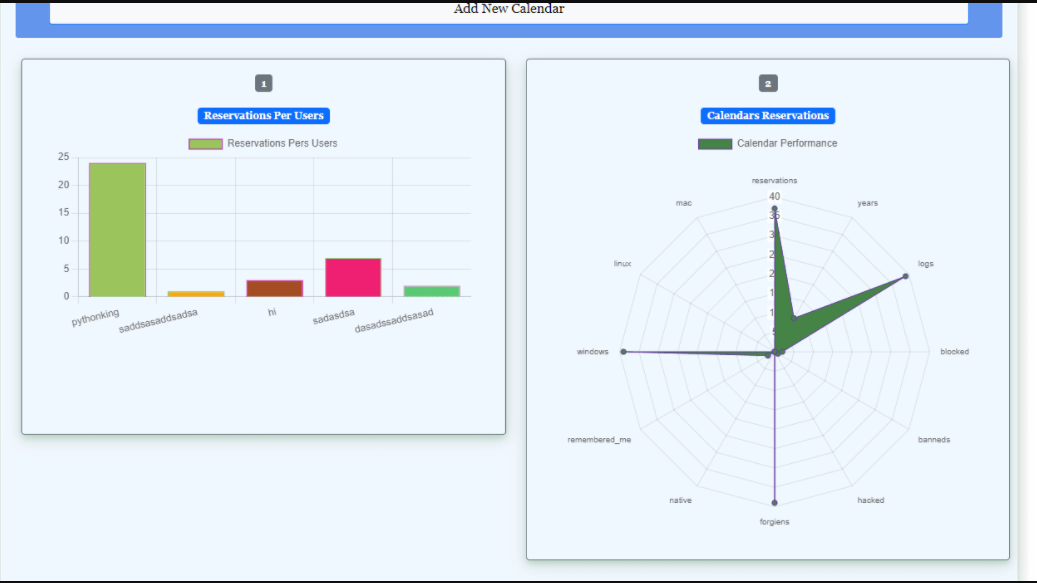Click the forgiens radar axis label

(774, 522)
